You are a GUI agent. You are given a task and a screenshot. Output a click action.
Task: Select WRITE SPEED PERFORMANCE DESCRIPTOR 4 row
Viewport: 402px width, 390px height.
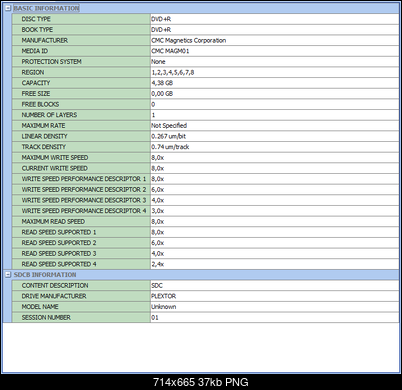click(x=205, y=211)
